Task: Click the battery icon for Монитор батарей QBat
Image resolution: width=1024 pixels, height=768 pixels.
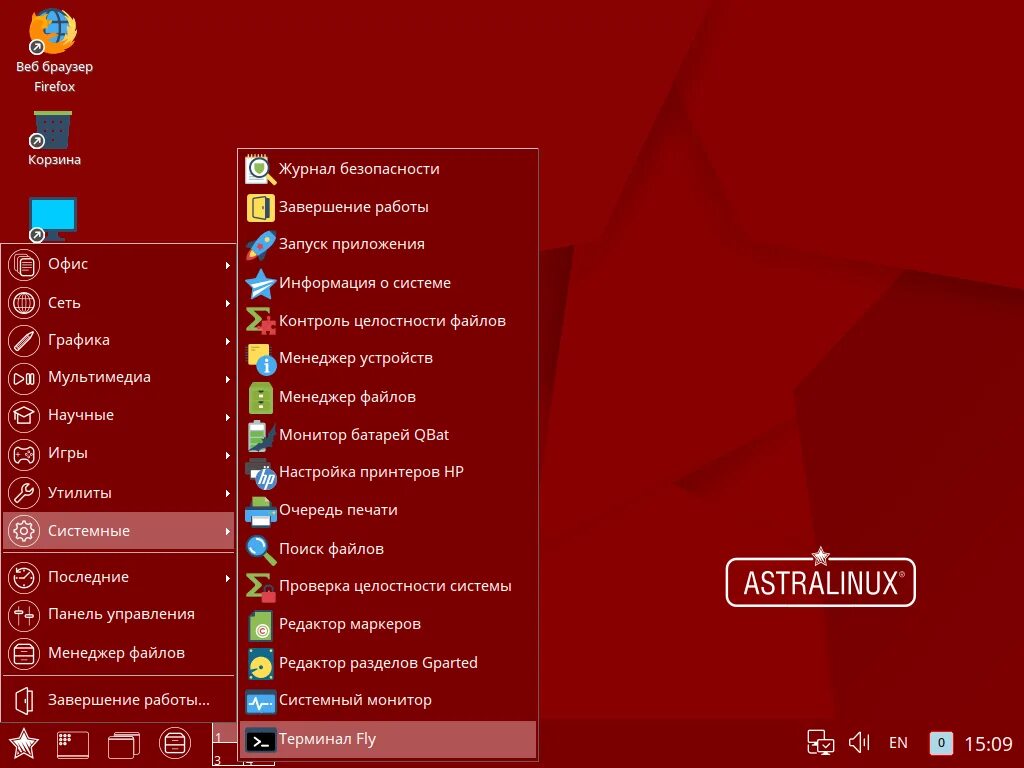Action: (x=260, y=436)
